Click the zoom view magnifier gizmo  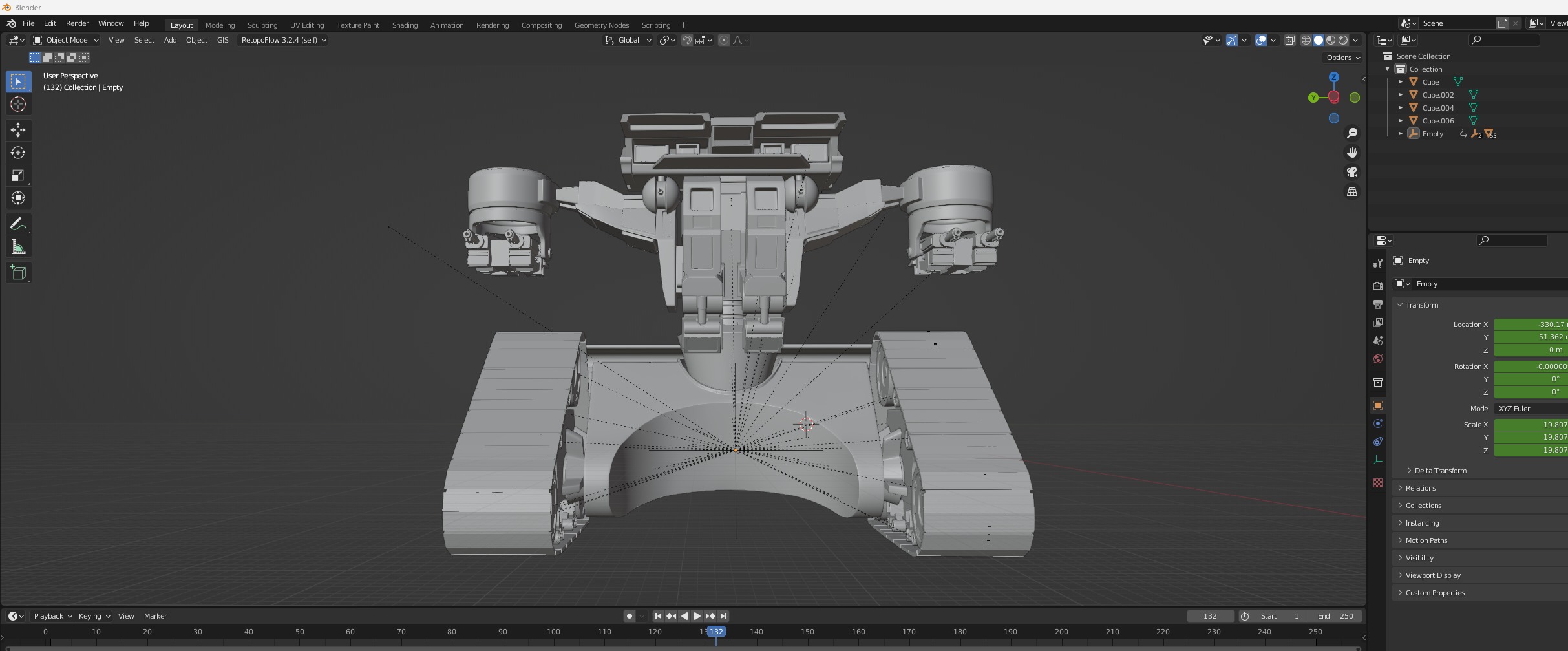tap(1351, 133)
